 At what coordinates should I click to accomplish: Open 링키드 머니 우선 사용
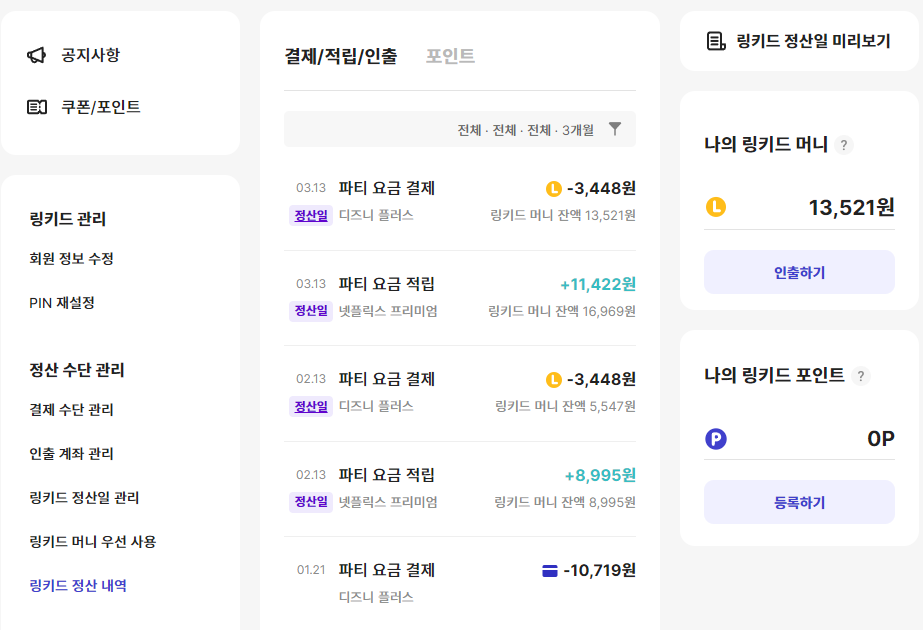click(92, 541)
